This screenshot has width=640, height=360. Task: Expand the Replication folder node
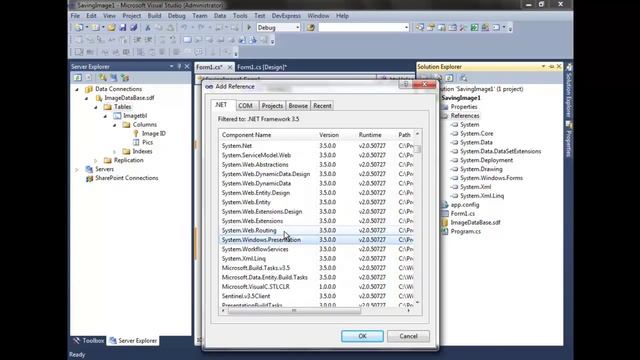pos(96,160)
